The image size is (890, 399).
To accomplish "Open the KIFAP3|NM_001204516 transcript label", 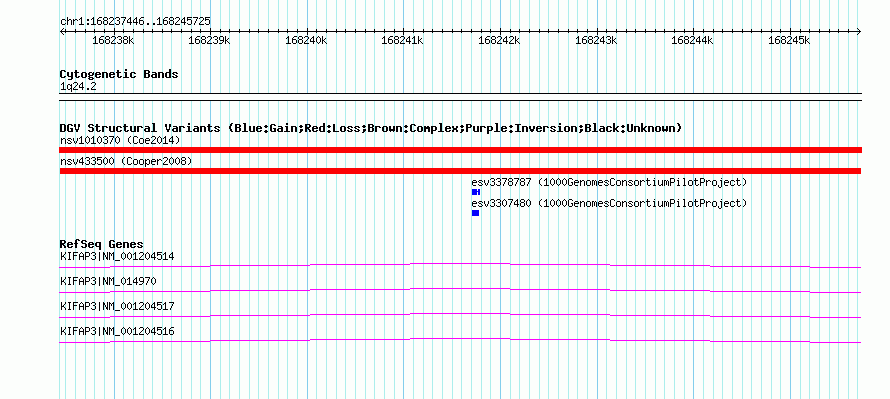I will coord(117,331).
